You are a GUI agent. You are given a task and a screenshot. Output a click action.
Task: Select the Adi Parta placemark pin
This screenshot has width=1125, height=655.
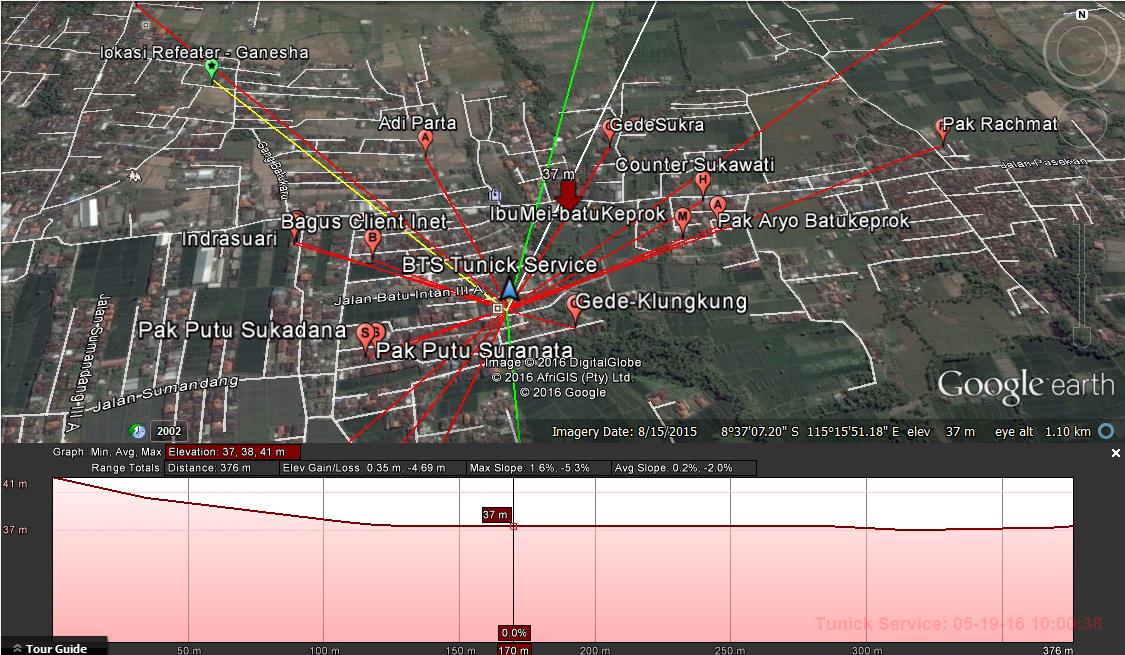click(425, 141)
